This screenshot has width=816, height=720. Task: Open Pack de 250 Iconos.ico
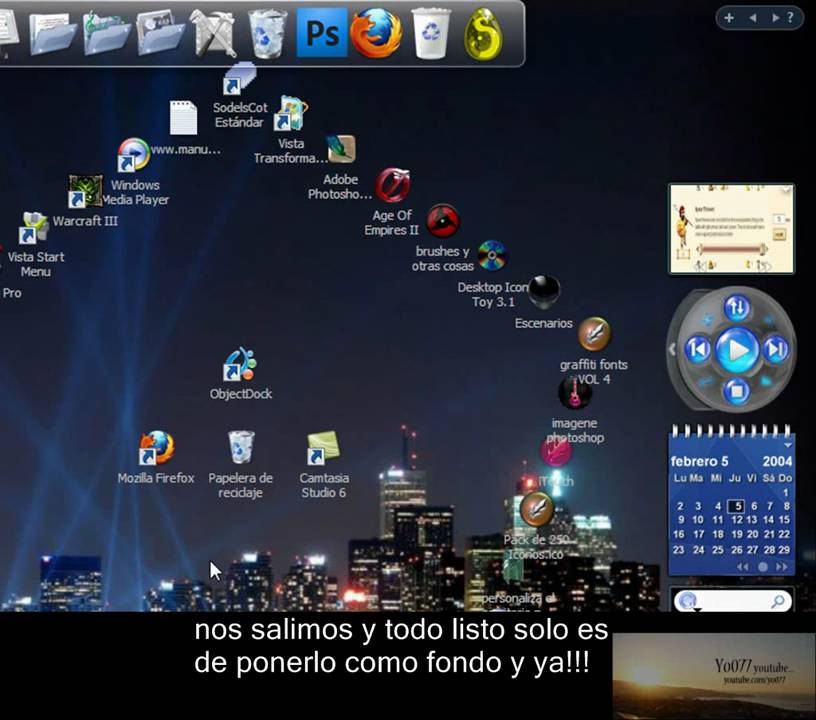click(537, 509)
